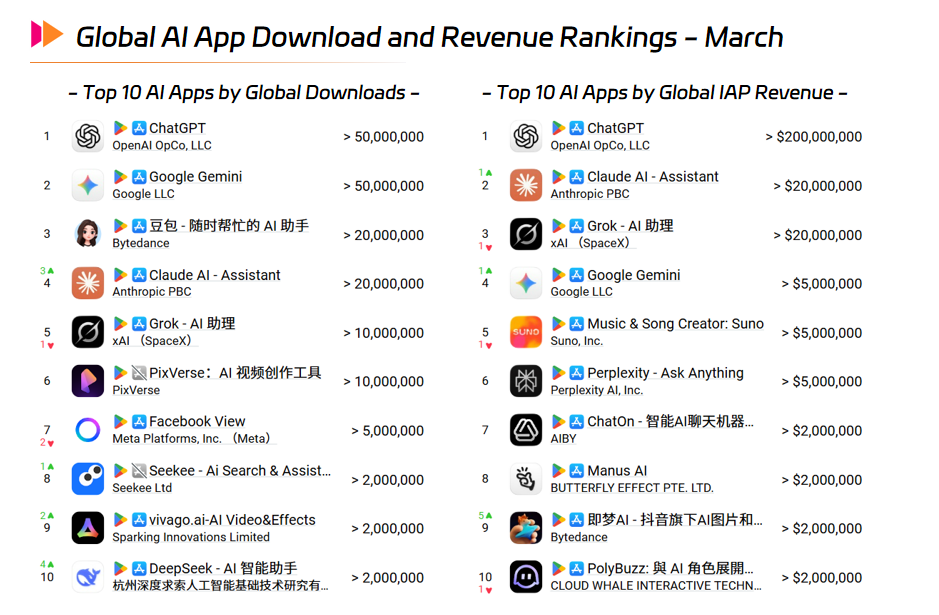939x615 pixels.
Task: Select the Top 10 Global Downloads heading
Action: [243, 92]
